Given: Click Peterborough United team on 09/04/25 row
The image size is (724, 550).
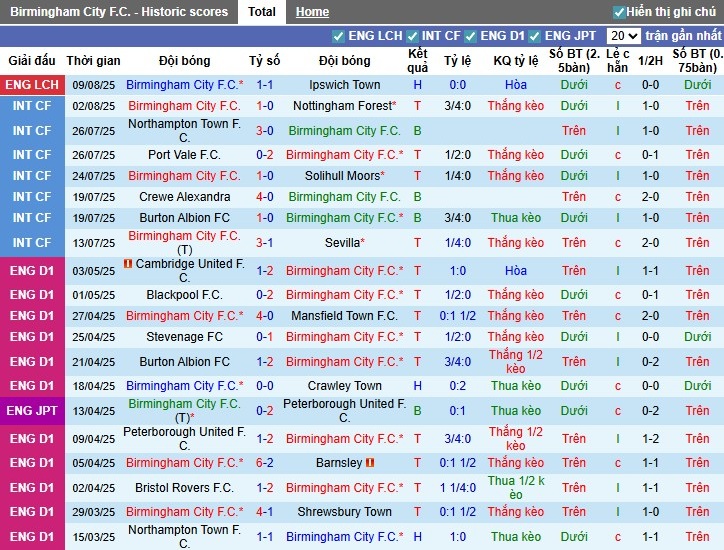Looking at the screenshot, I should [184, 439].
